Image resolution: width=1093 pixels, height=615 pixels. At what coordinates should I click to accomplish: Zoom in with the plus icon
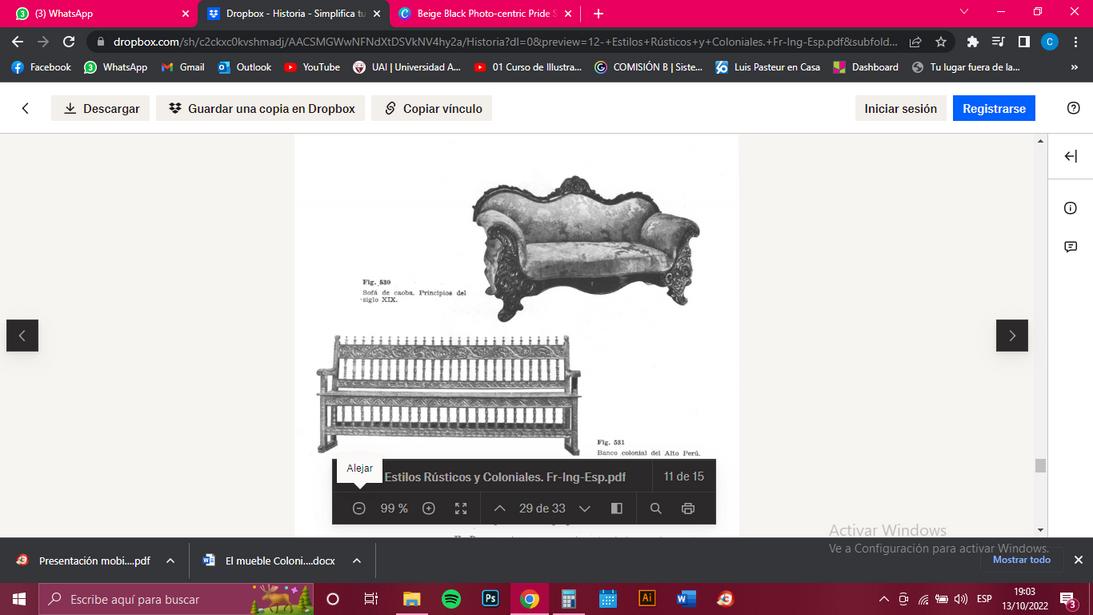429,508
